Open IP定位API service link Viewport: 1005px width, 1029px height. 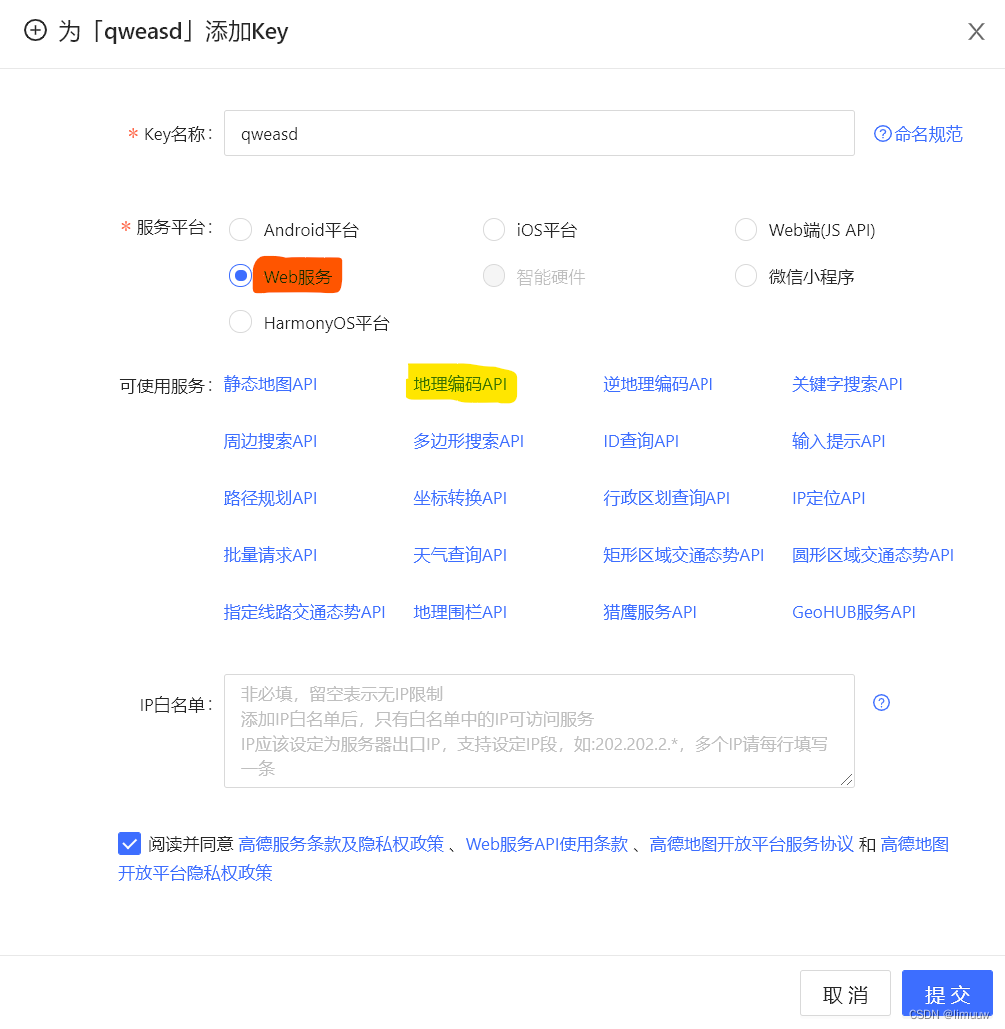tap(828, 498)
